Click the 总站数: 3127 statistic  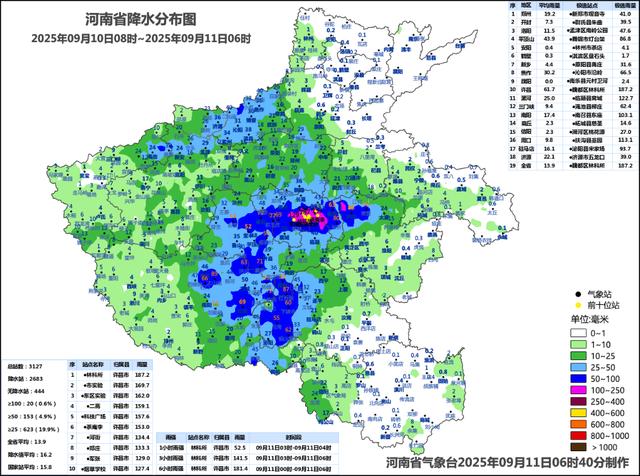(x=25, y=366)
